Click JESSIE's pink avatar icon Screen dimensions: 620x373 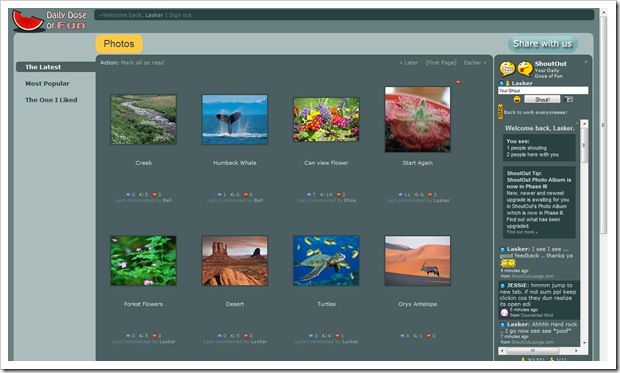pos(504,312)
